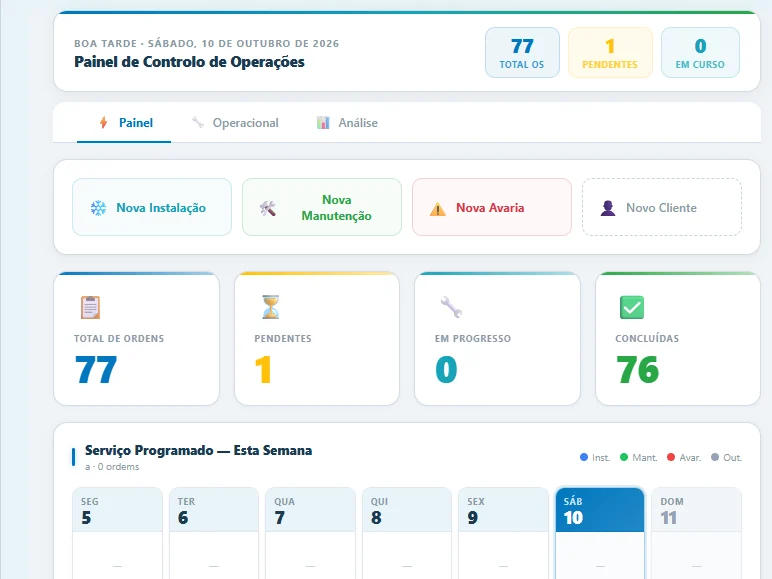The width and height of the screenshot is (772, 579).
Task: Click the red Avar. legend dot
Action: (671, 457)
